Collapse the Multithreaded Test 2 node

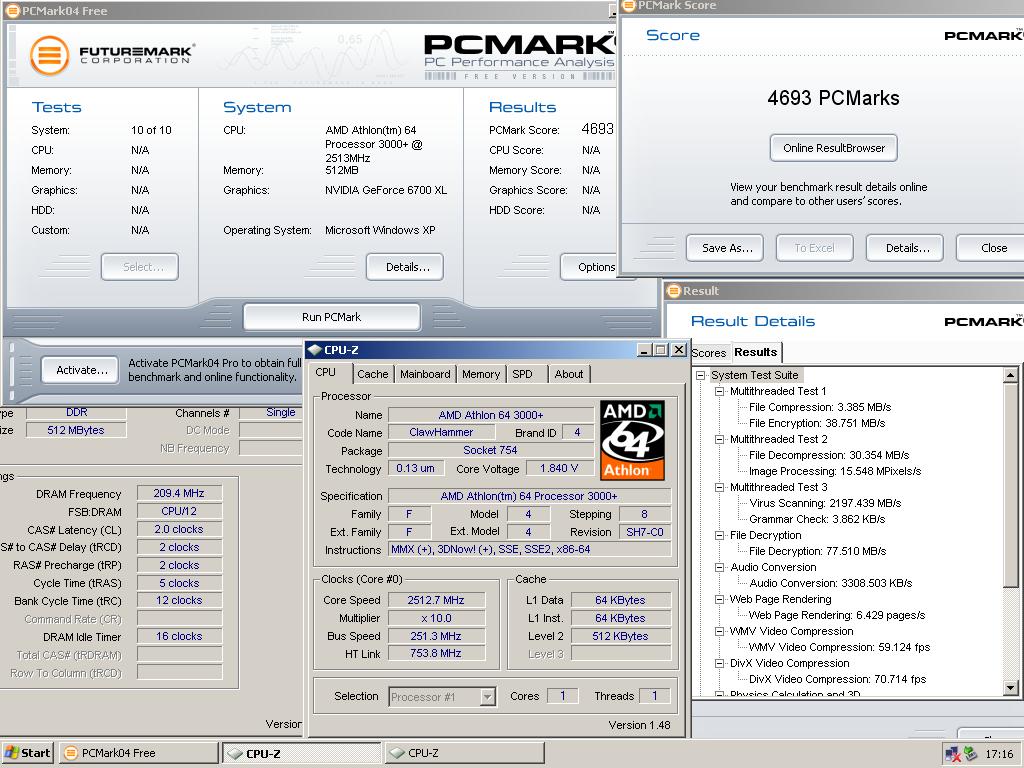click(x=720, y=440)
